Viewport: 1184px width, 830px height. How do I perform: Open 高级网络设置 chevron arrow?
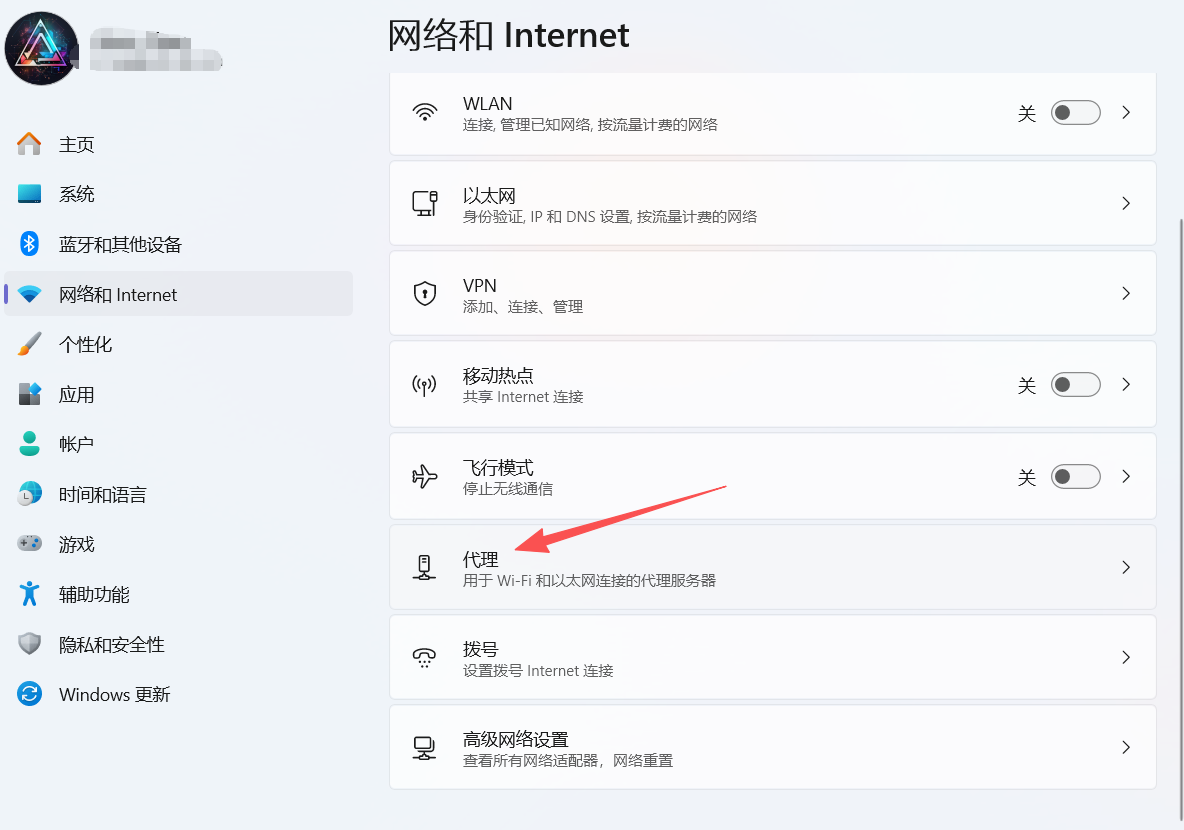click(1126, 747)
